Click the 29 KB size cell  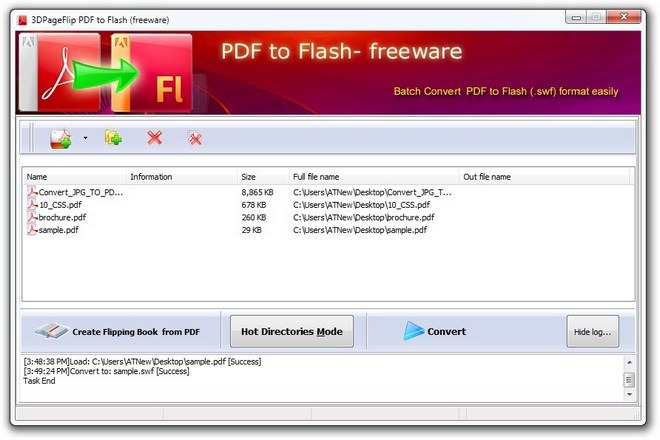(251, 230)
